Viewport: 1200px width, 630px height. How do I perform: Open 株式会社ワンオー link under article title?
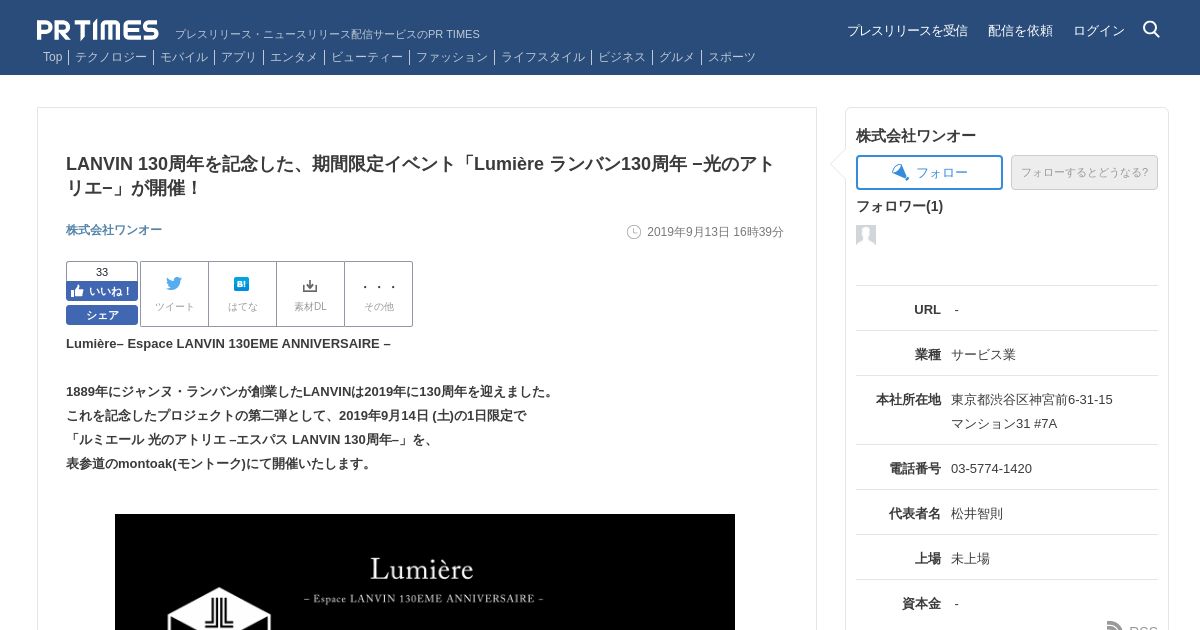[114, 230]
